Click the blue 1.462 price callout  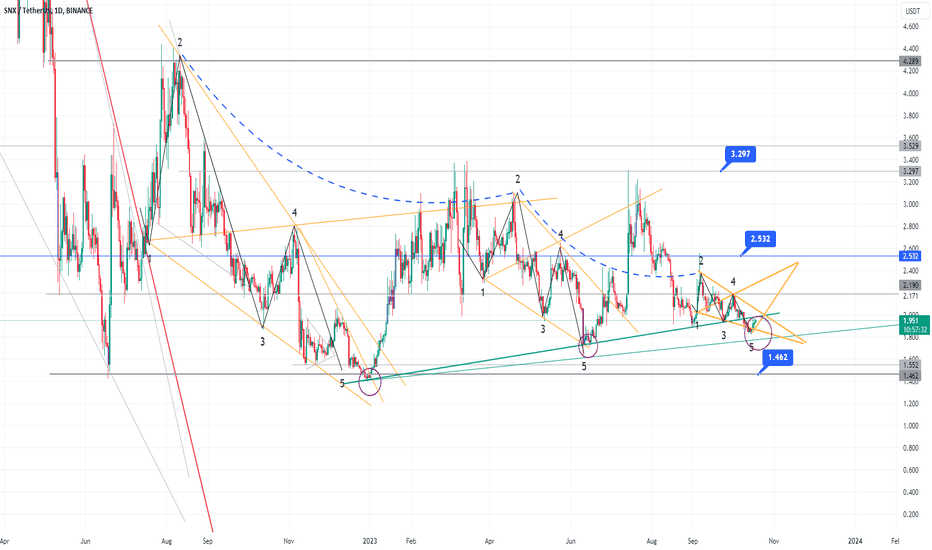tap(777, 357)
